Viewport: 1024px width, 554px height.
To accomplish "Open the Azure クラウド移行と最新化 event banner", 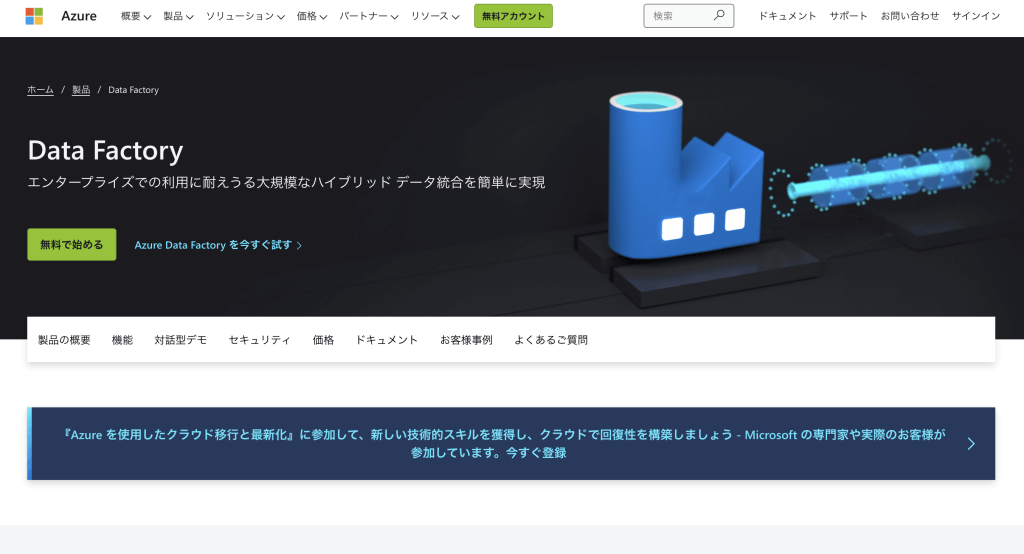I will coord(511,444).
